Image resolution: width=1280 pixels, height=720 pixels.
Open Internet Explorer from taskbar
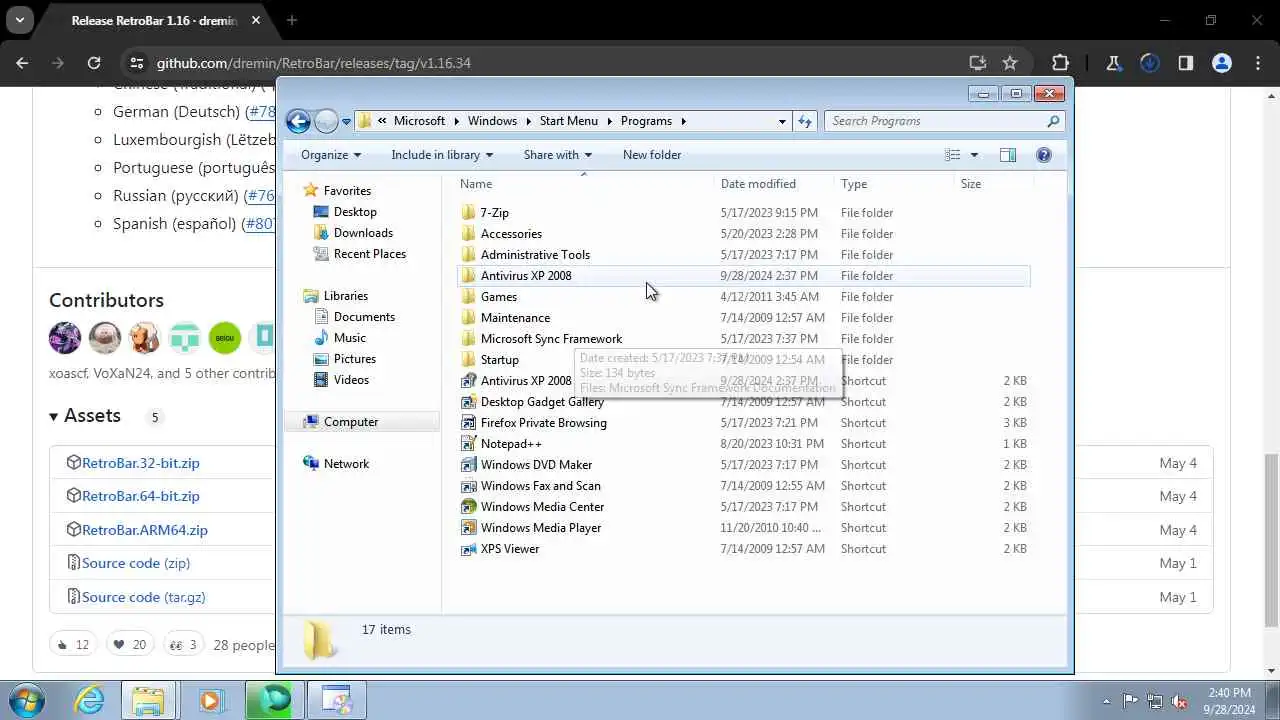coord(90,700)
